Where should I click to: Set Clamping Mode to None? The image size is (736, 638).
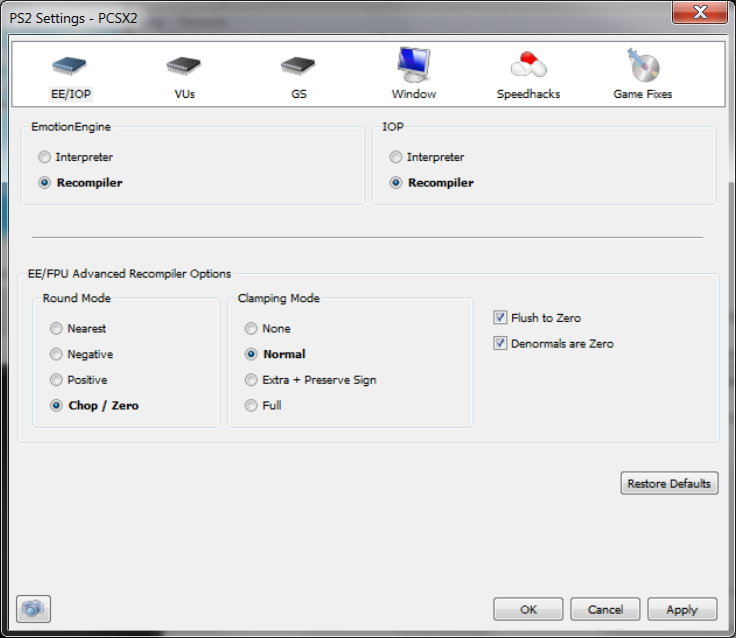point(251,328)
